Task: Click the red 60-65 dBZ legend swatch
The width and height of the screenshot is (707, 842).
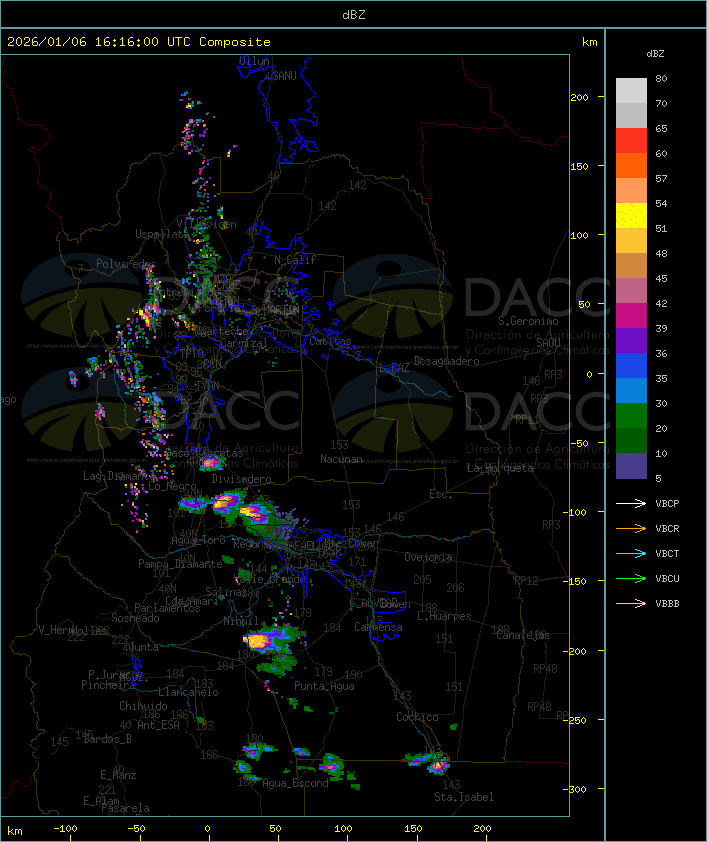Action: coord(631,141)
